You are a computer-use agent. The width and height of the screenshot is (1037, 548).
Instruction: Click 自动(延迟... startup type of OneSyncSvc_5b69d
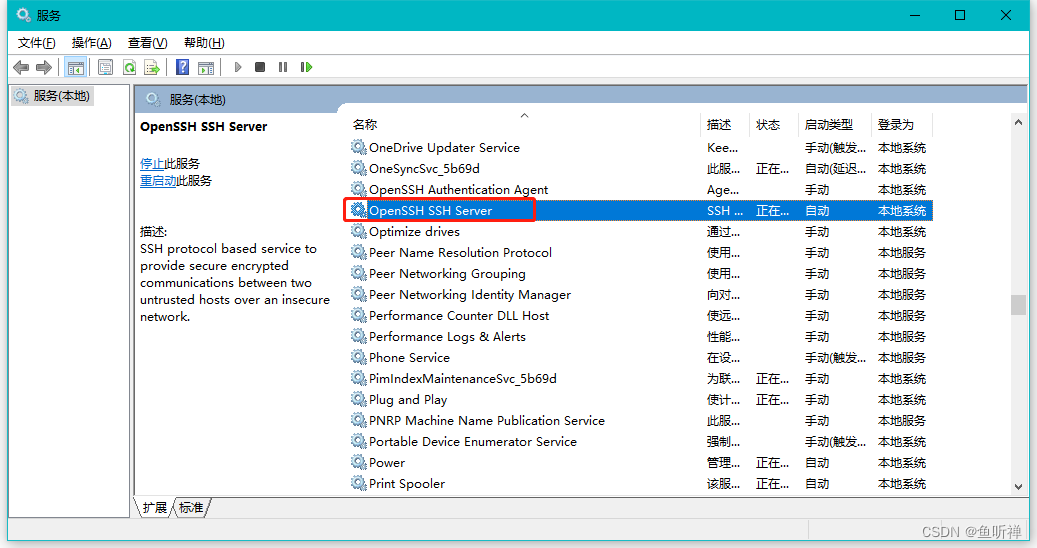(835, 168)
